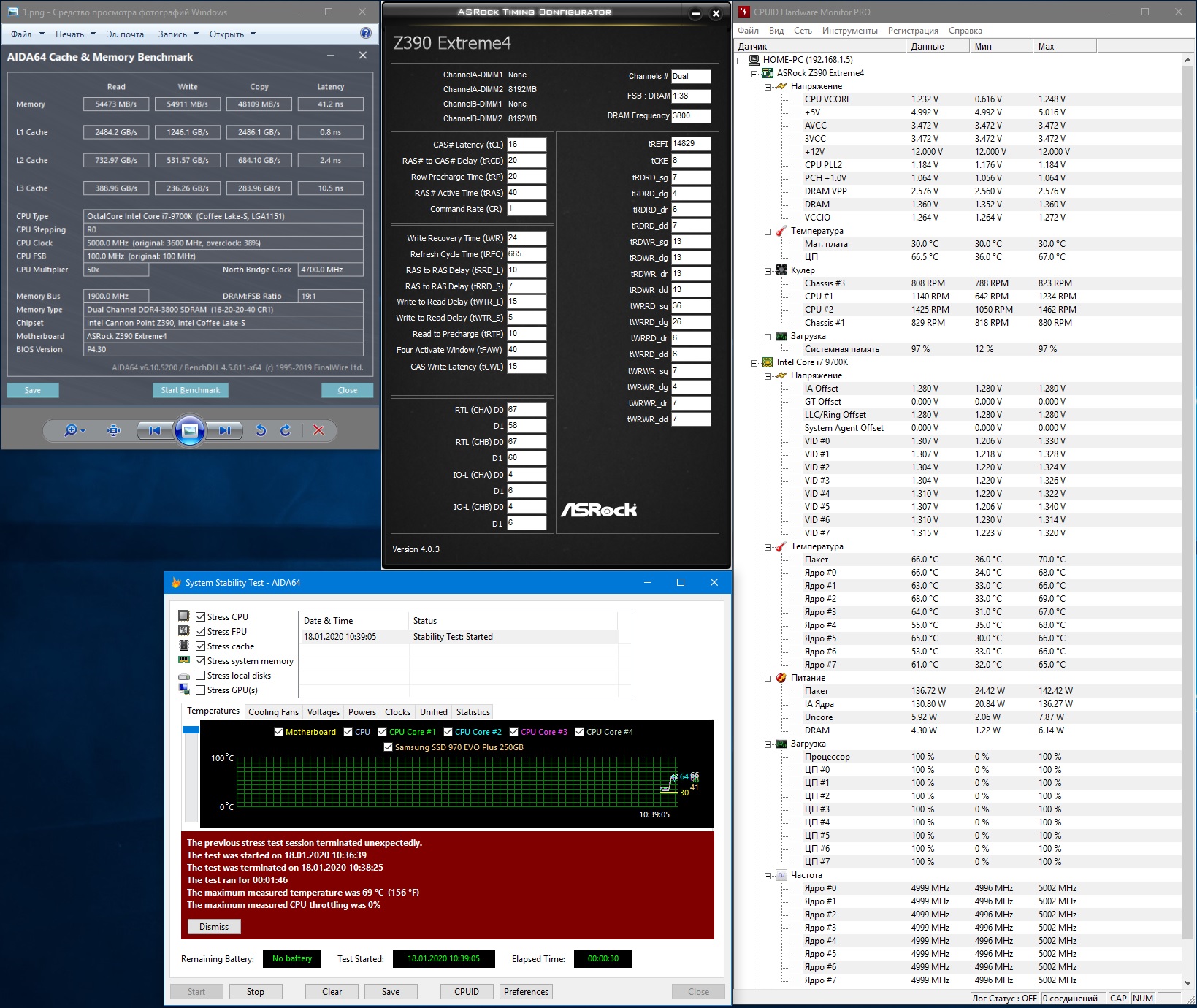Click the DRAM Frequency field showing 3800

691,115
